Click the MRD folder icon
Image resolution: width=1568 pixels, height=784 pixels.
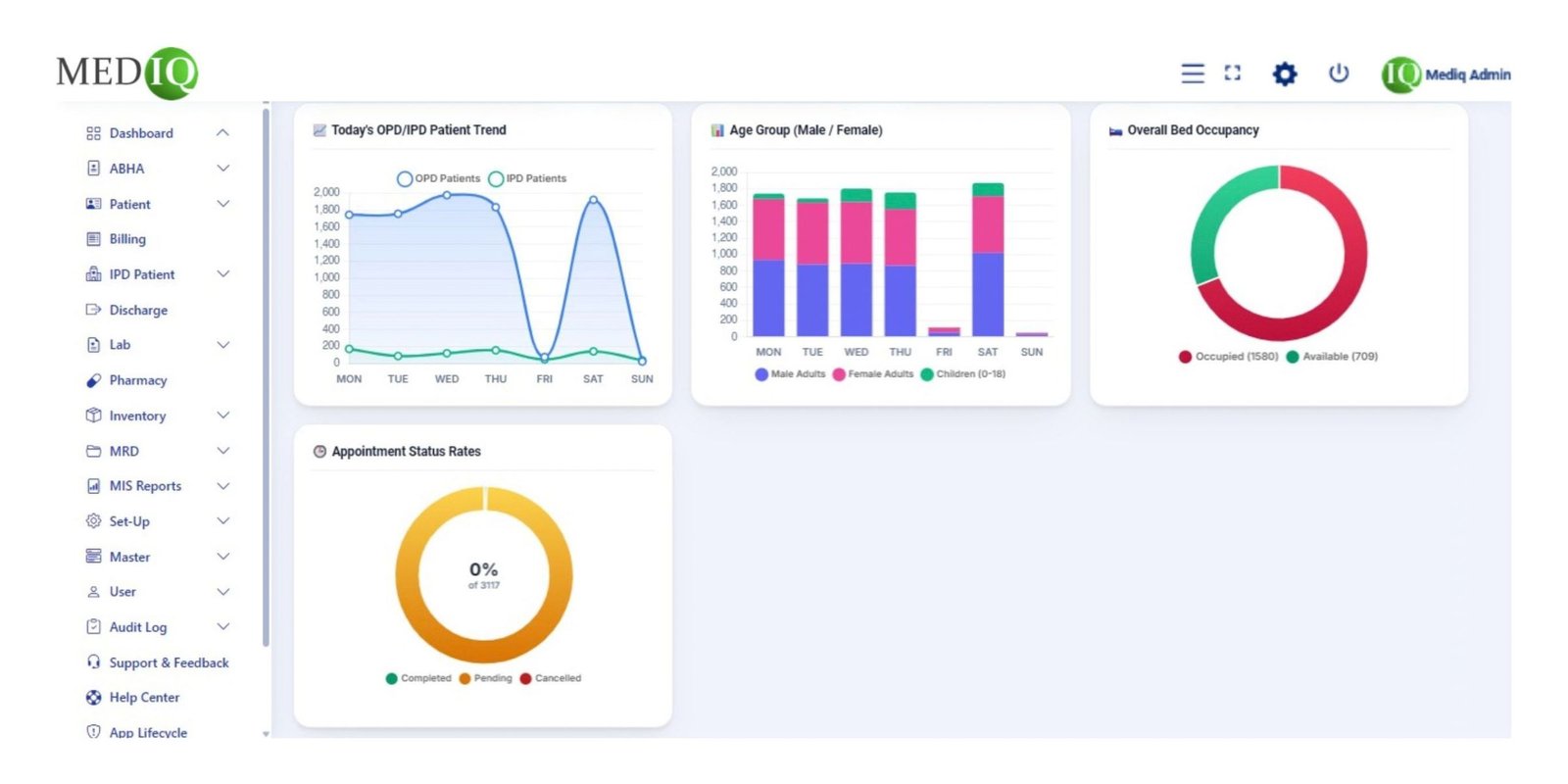tap(93, 451)
